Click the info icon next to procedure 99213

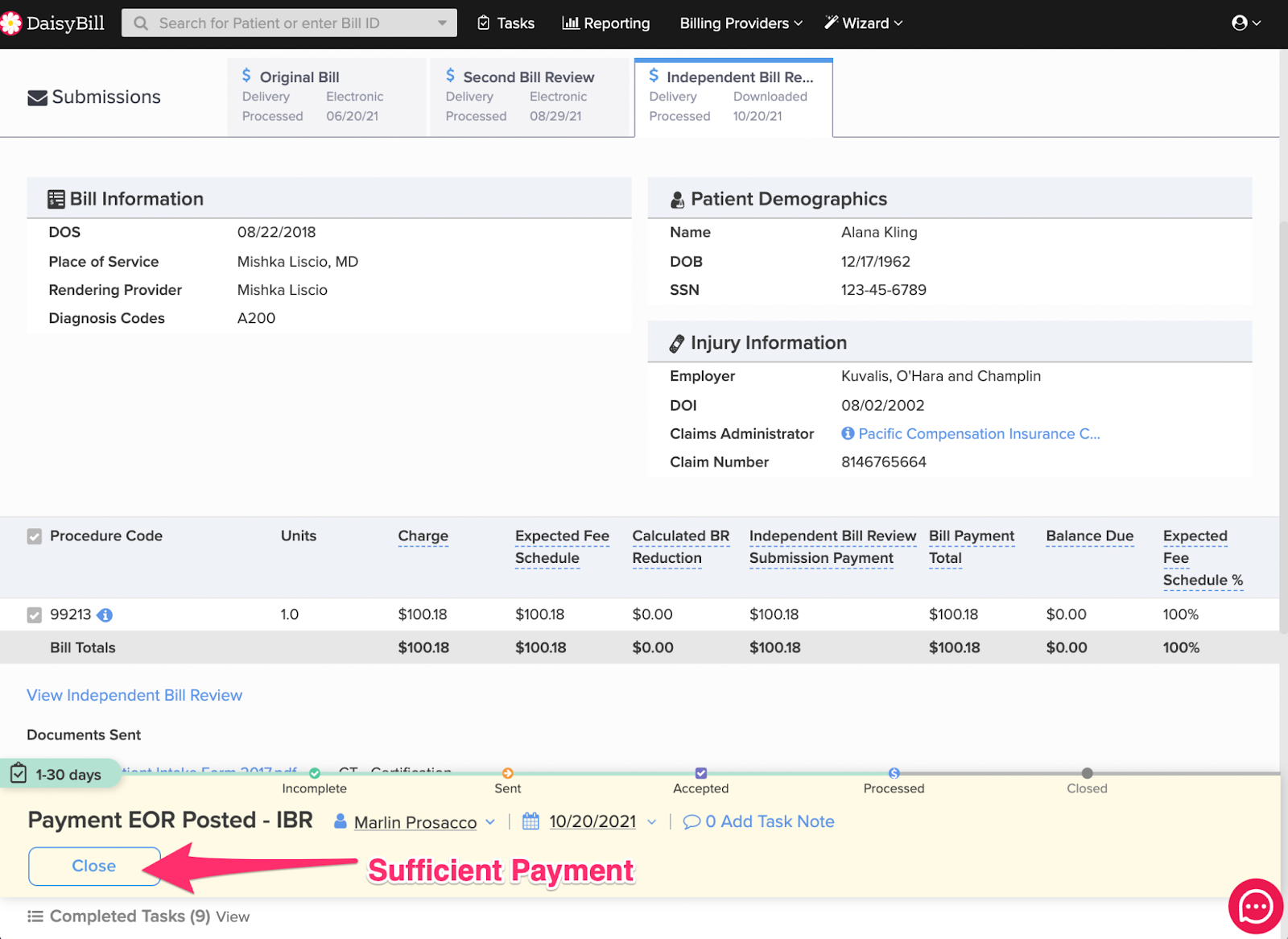pos(106,614)
